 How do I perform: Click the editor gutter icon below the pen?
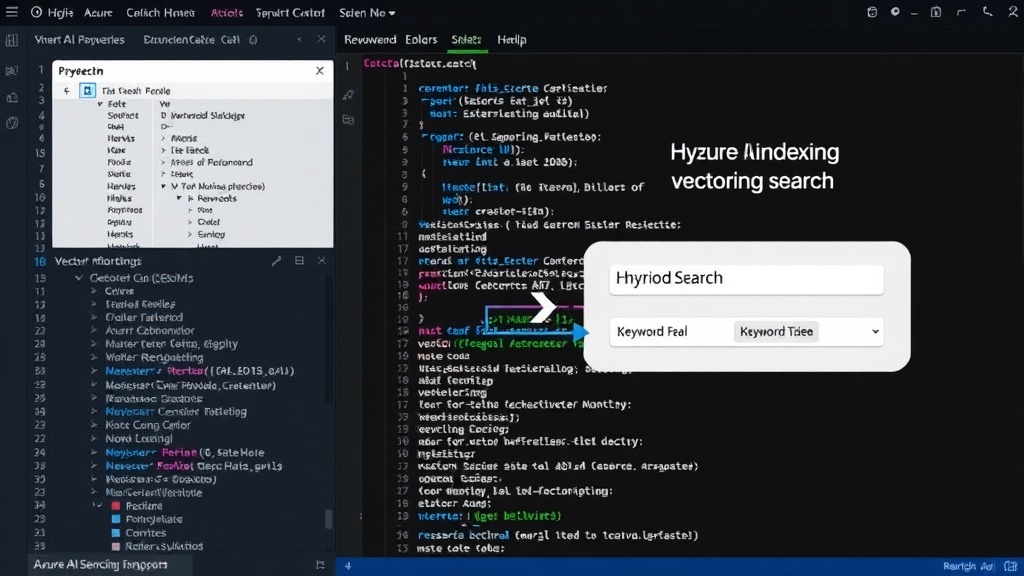click(x=348, y=120)
